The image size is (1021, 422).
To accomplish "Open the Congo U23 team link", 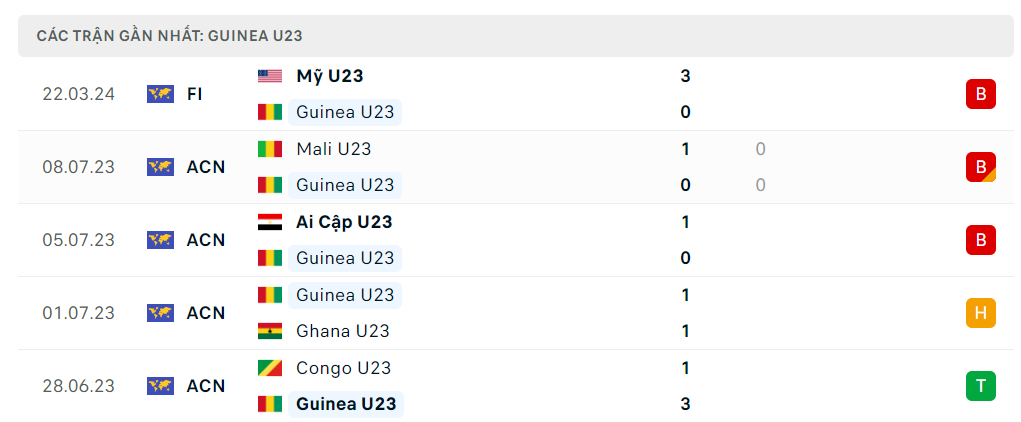I will click(x=343, y=368).
